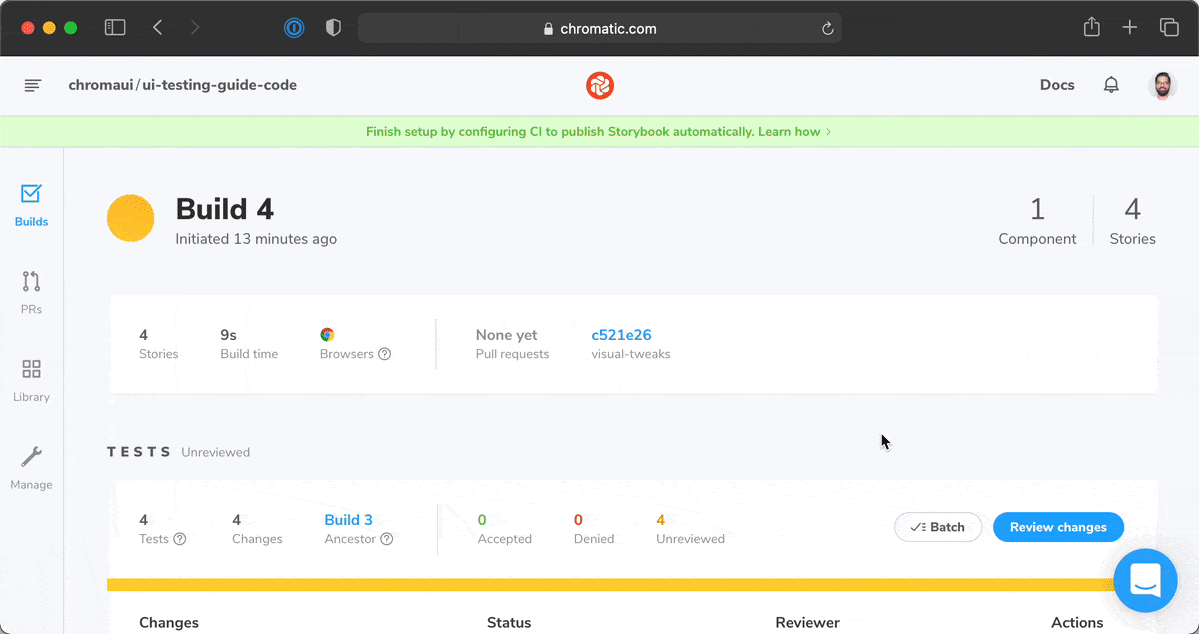Open the user avatar menu

(x=1162, y=86)
